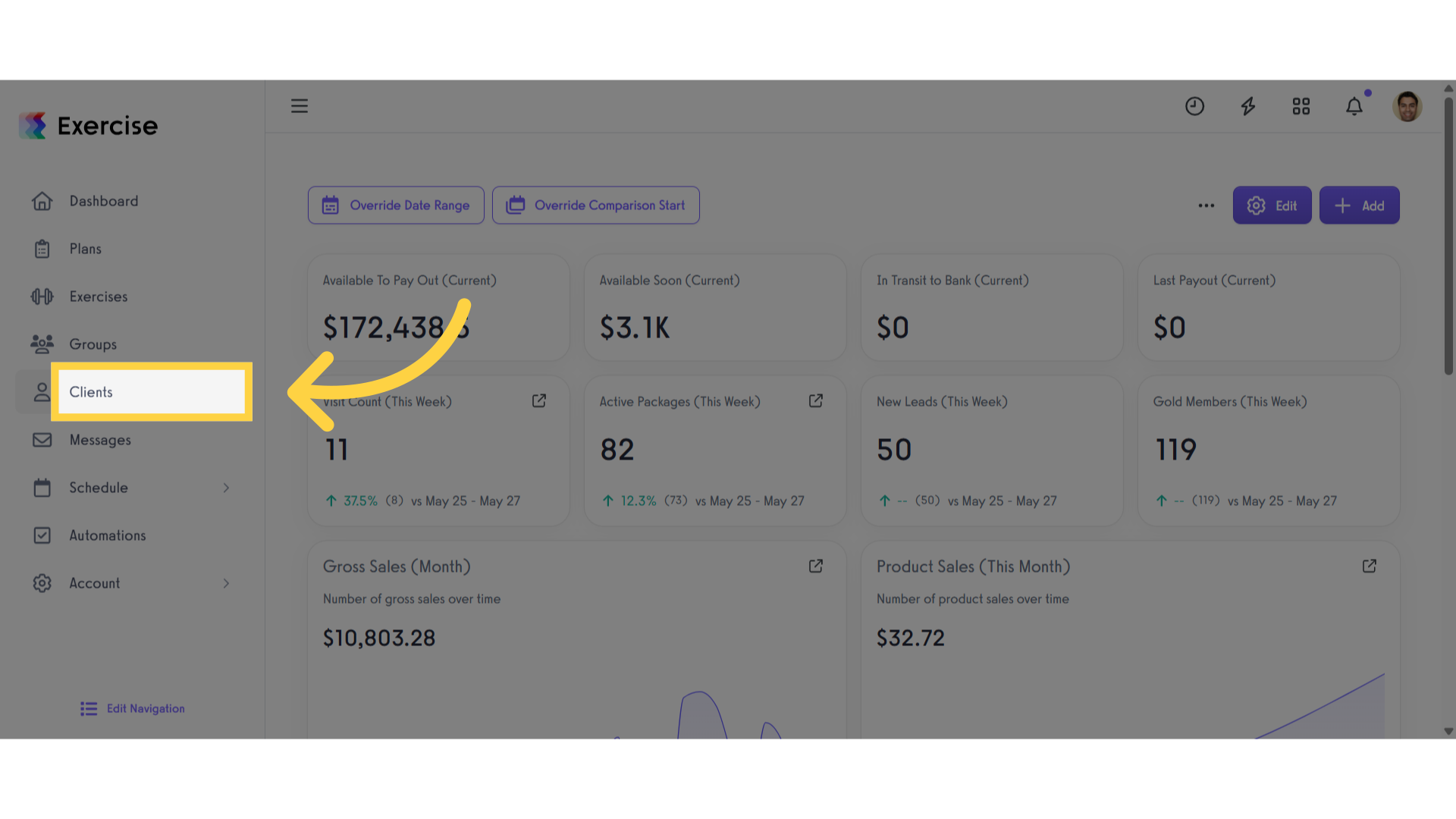Open Gross Sales external link icon
This screenshot has height=819, width=1456.
tap(816, 566)
